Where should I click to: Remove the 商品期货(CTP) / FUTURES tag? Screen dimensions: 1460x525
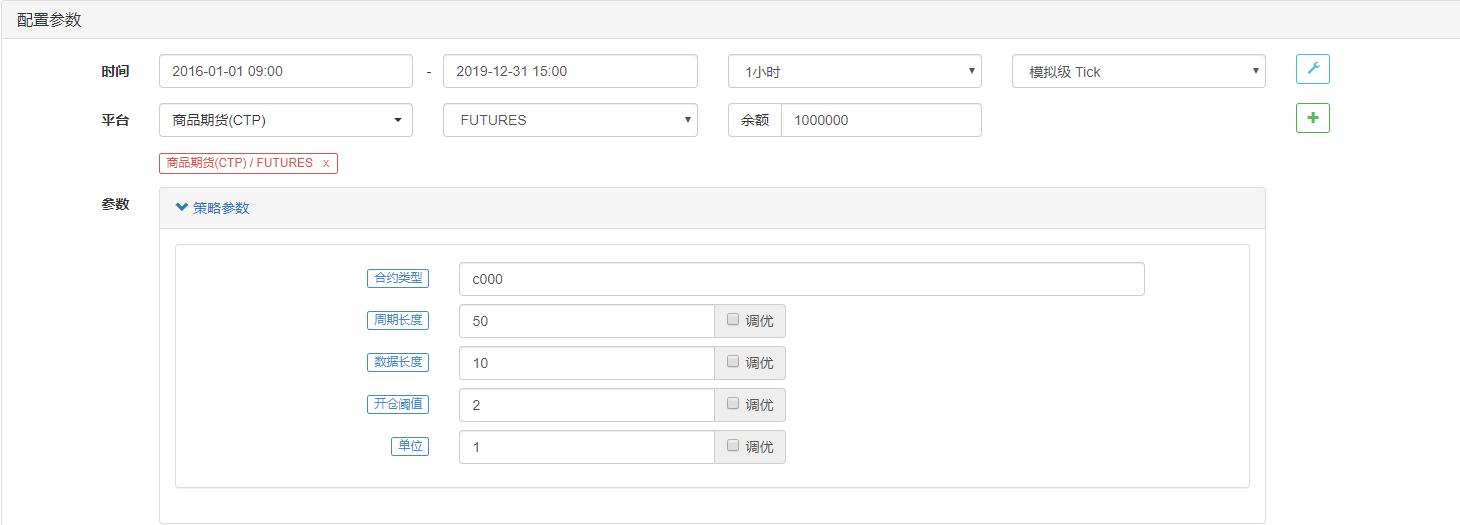coord(326,163)
